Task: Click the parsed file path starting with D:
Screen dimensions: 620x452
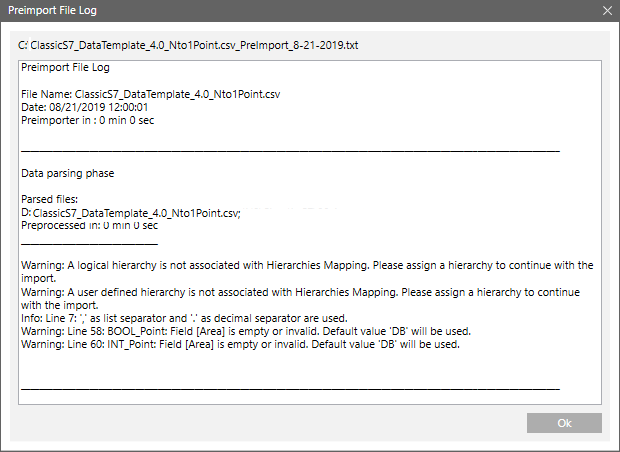Action: coord(132,213)
